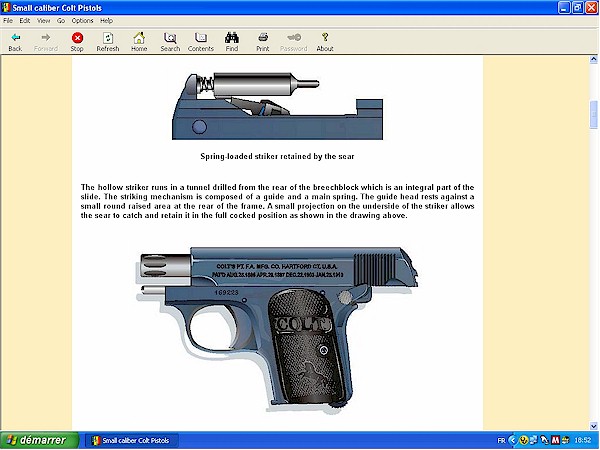Click the FR language indicator in the tray
Viewport: 600px width, 450px height.
501,440
